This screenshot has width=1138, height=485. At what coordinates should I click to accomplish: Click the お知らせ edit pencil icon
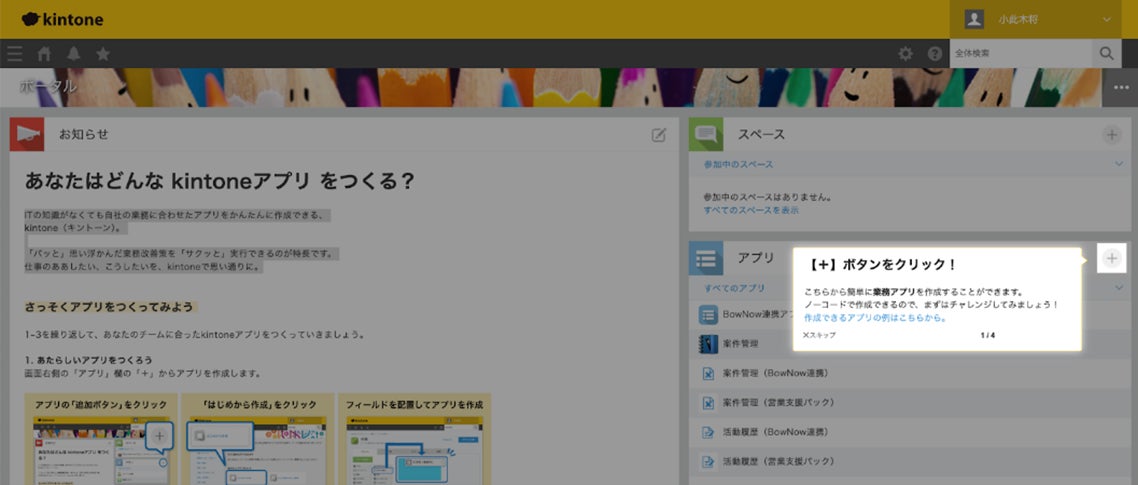(x=658, y=134)
